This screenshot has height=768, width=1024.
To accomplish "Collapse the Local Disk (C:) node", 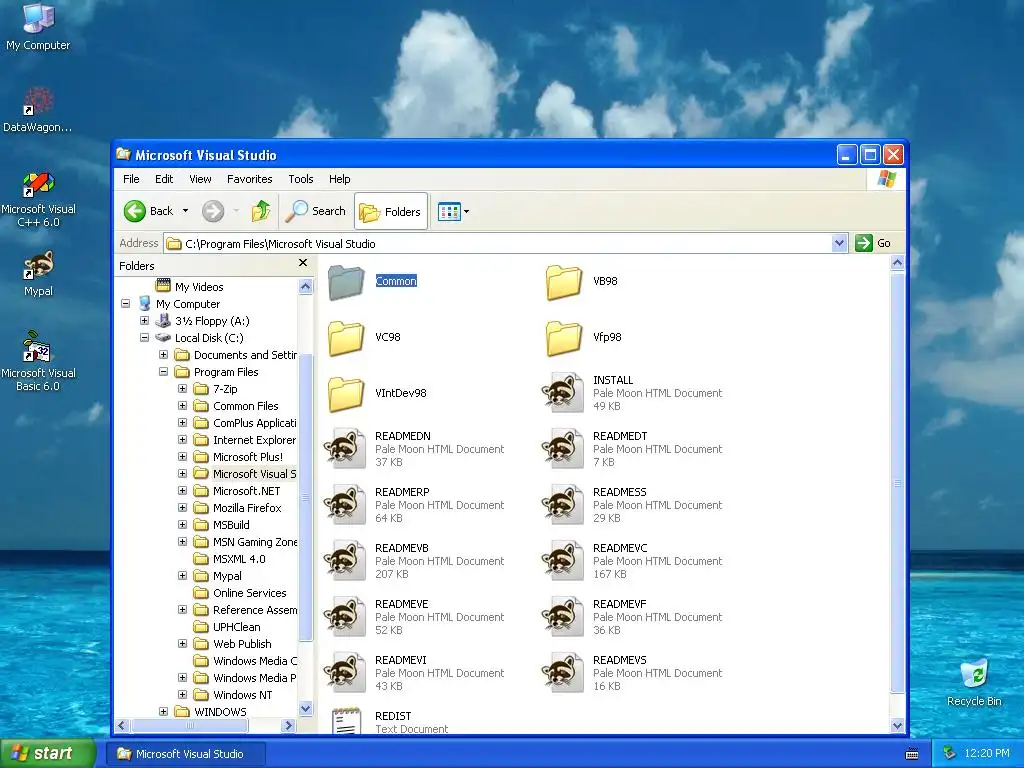I will [x=144, y=338].
